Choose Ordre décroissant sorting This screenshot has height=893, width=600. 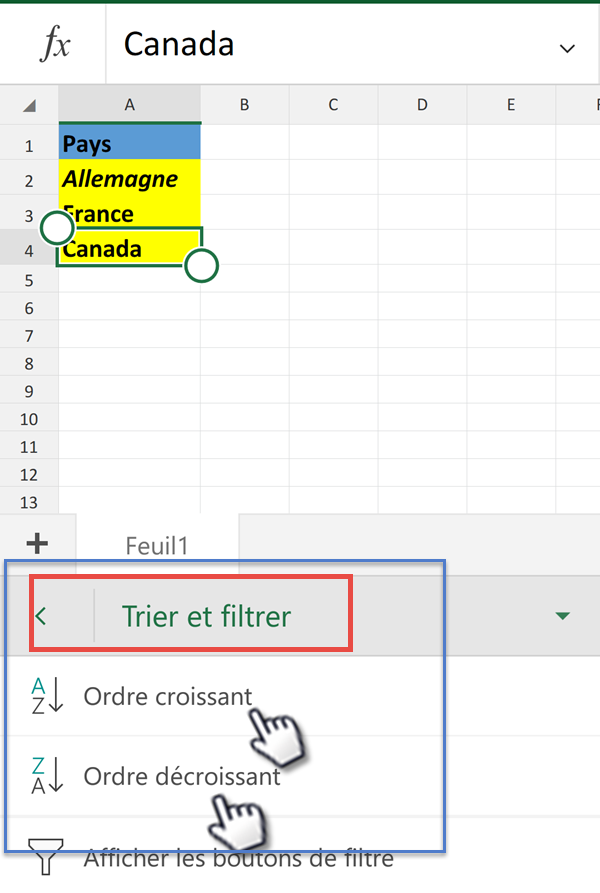pos(180,776)
